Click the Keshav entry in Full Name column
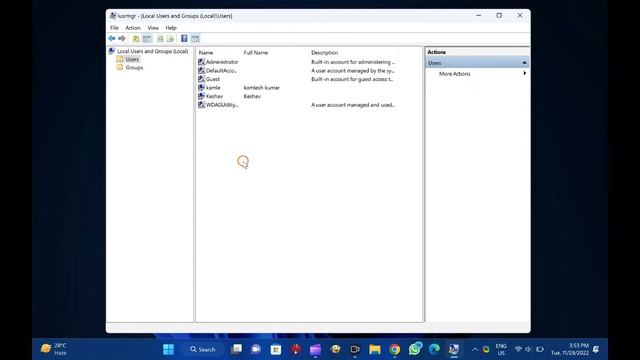640x360 pixels. pyautogui.click(x=252, y=96)
